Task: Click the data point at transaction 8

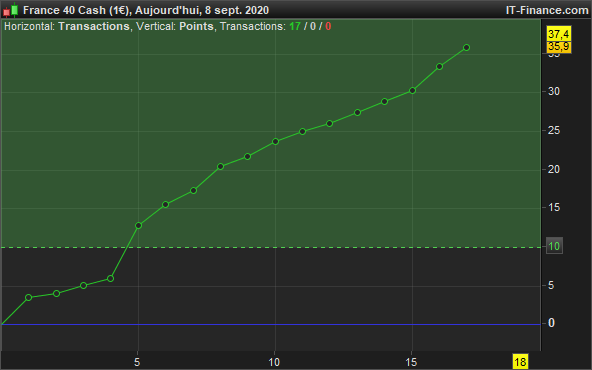Action: click(x=220, y=166)
